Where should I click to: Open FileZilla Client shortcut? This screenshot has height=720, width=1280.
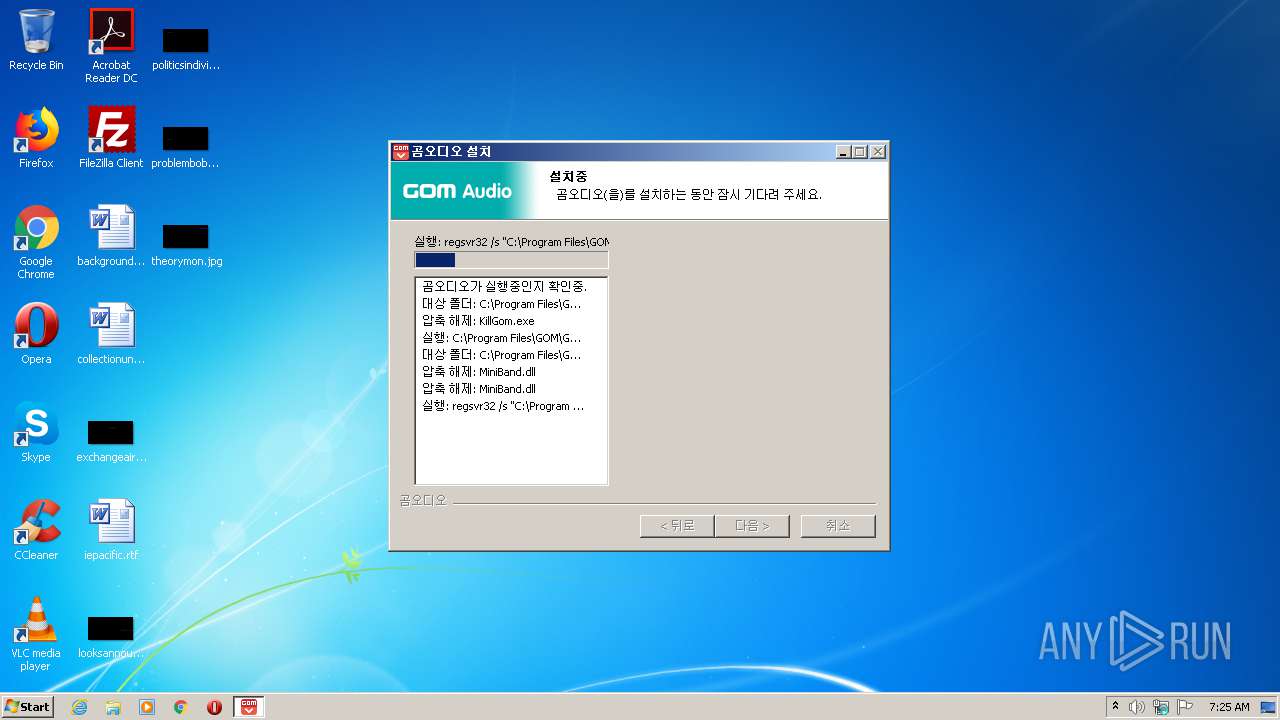pyautogui.click(x=111, y=138)
